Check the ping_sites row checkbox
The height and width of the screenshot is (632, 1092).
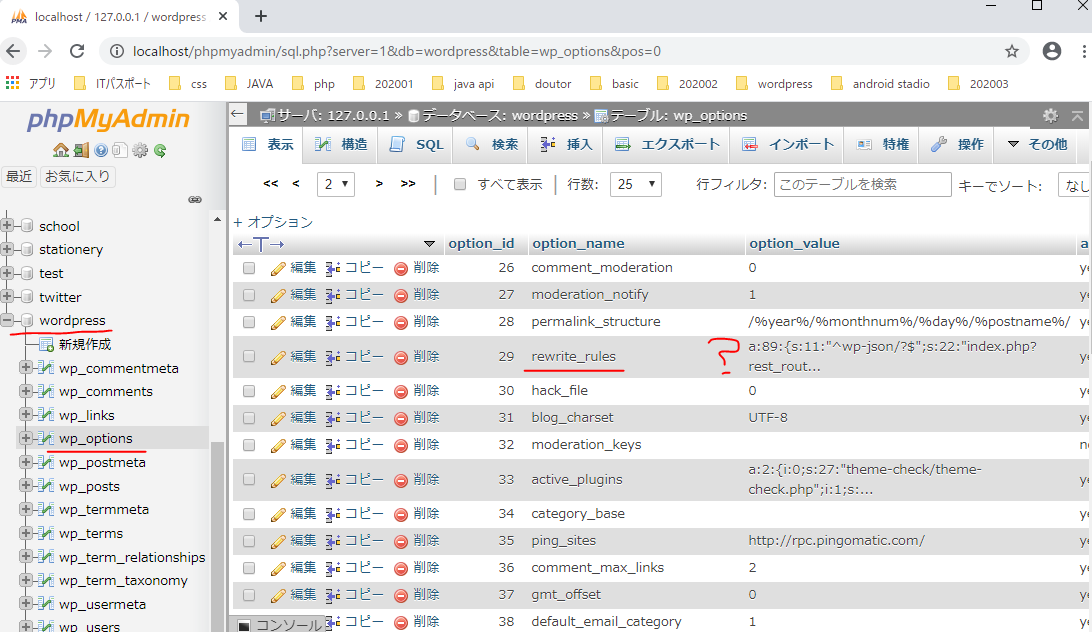[x=249, y=541]
